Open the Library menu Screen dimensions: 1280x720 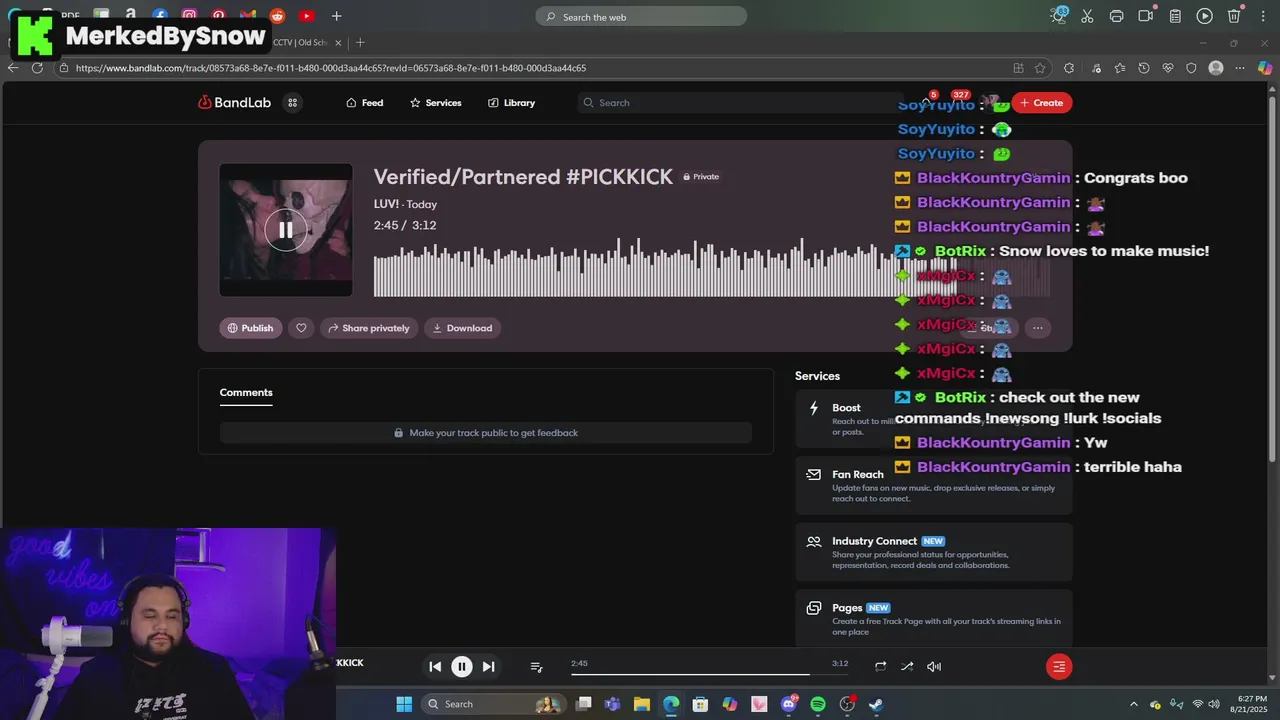[x=511, y=102]
